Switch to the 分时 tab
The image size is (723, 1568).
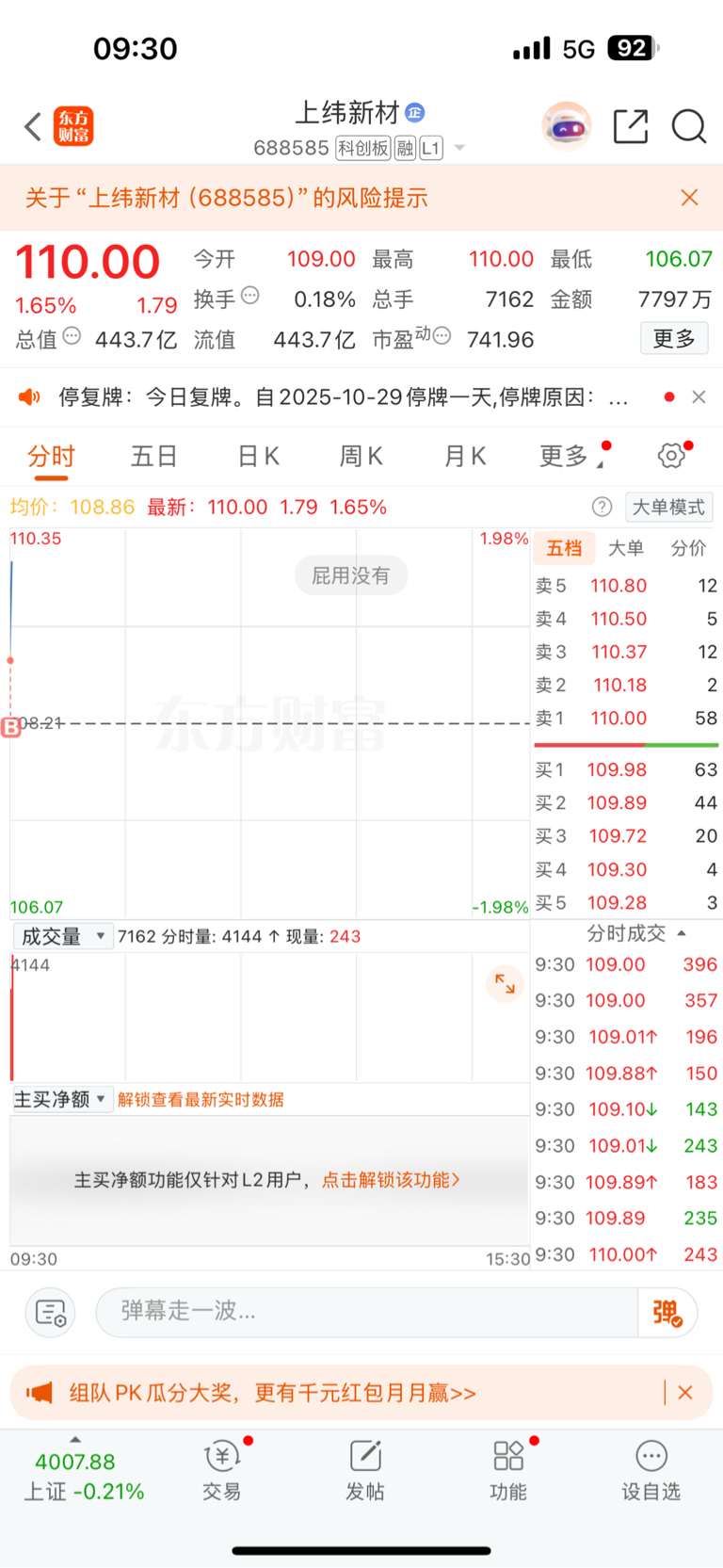coord(51,457)
